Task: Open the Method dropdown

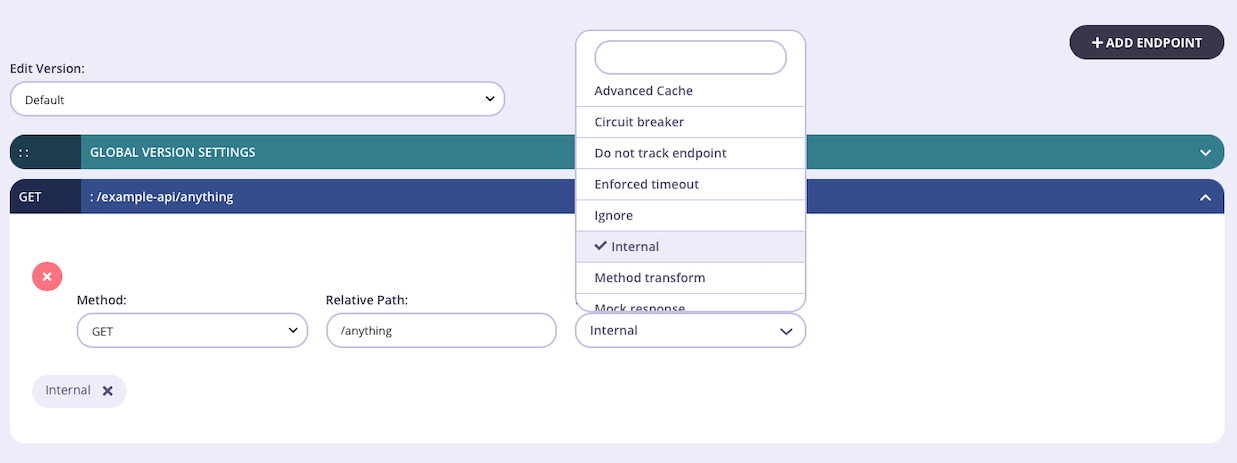Action: point(192,330)
